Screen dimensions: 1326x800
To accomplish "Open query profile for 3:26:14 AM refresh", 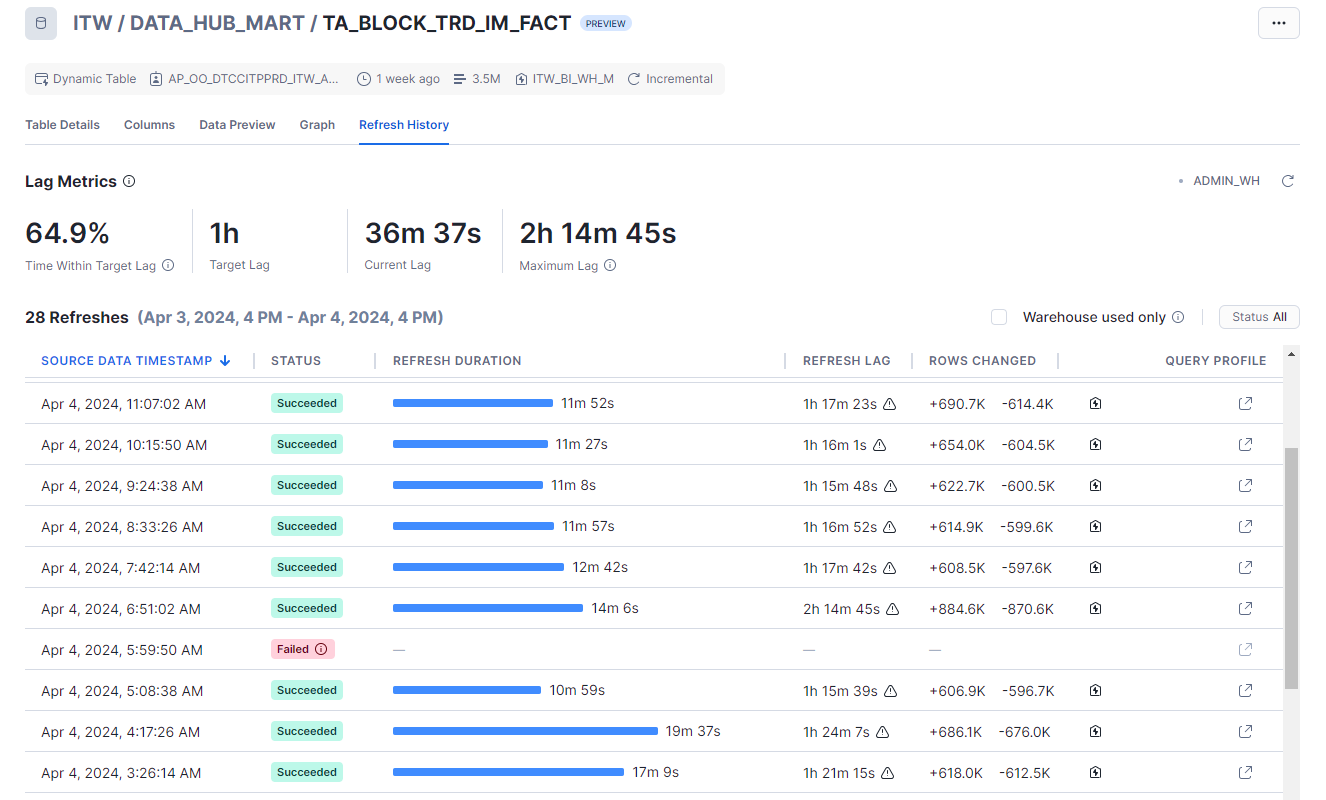I will tap(1245, 772).
